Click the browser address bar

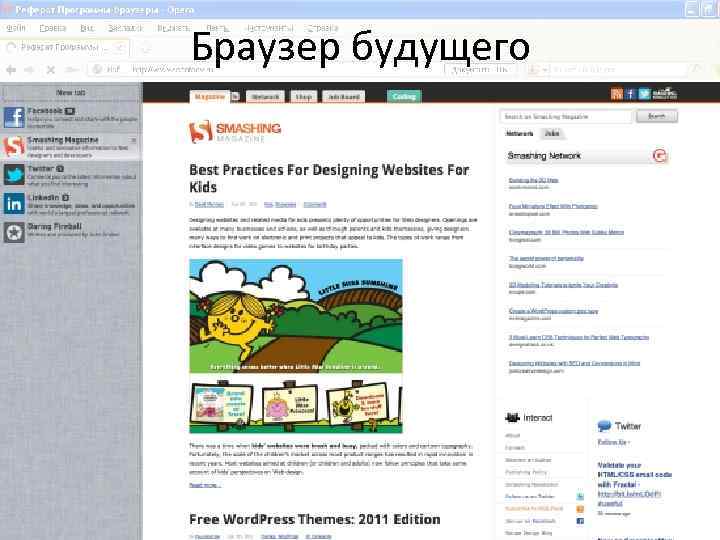coord(266,69)
